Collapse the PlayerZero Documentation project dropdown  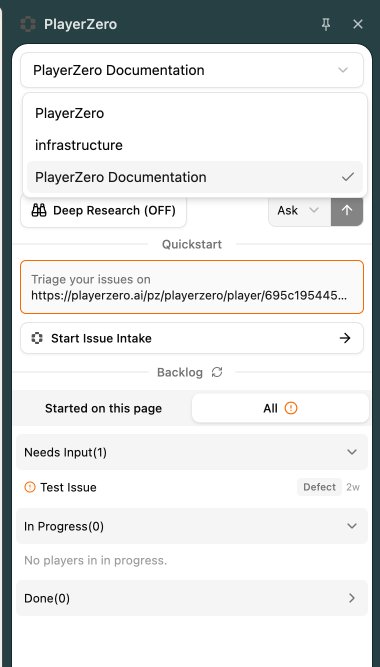tap(192, 70)
